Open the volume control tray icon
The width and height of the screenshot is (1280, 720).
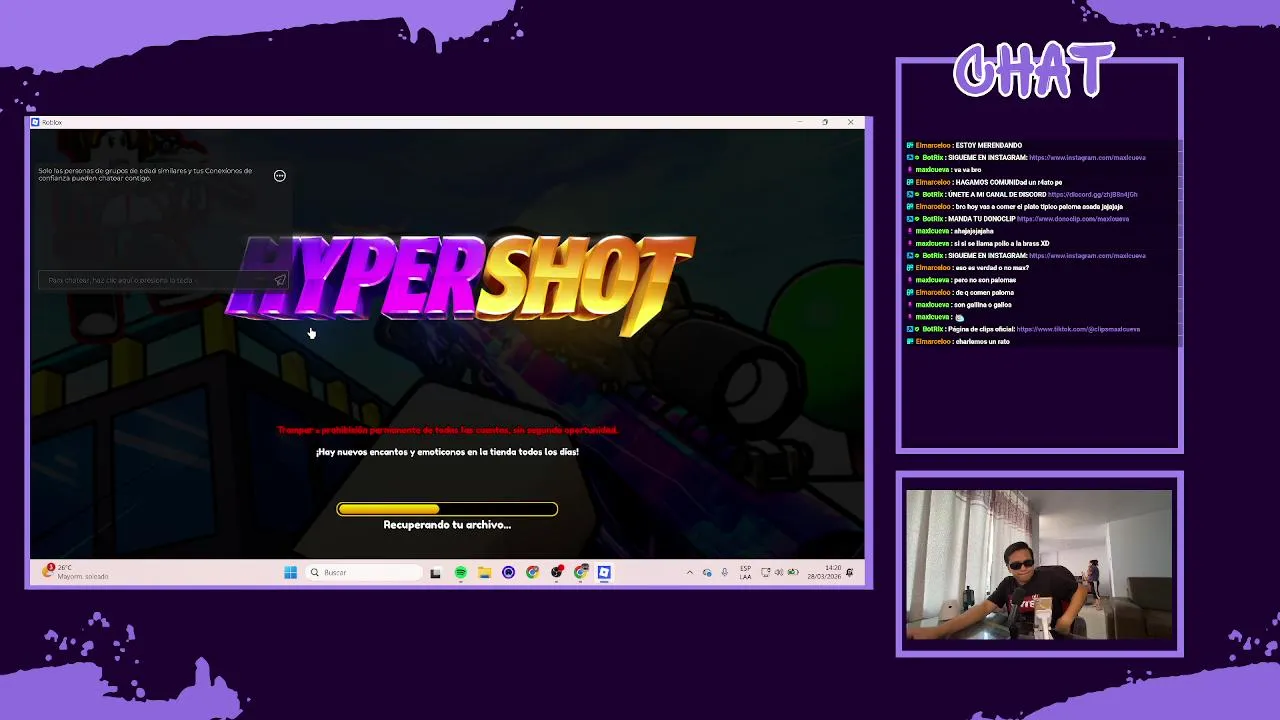(779, 572)
